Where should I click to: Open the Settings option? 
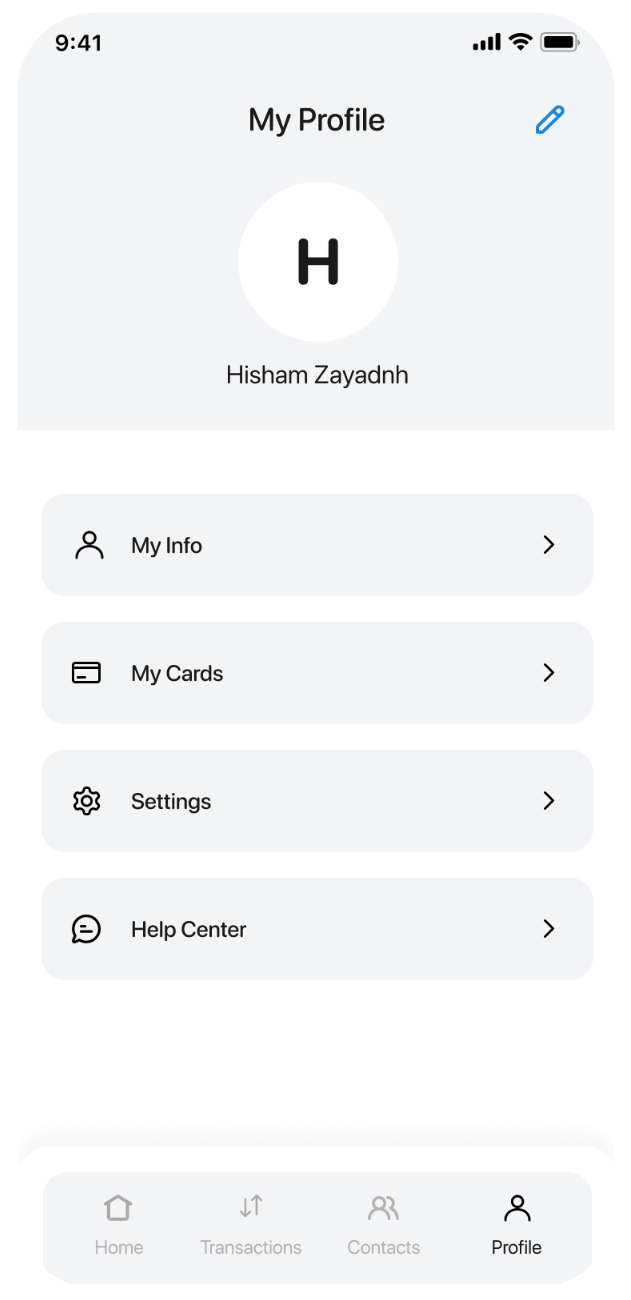(317, 801)
